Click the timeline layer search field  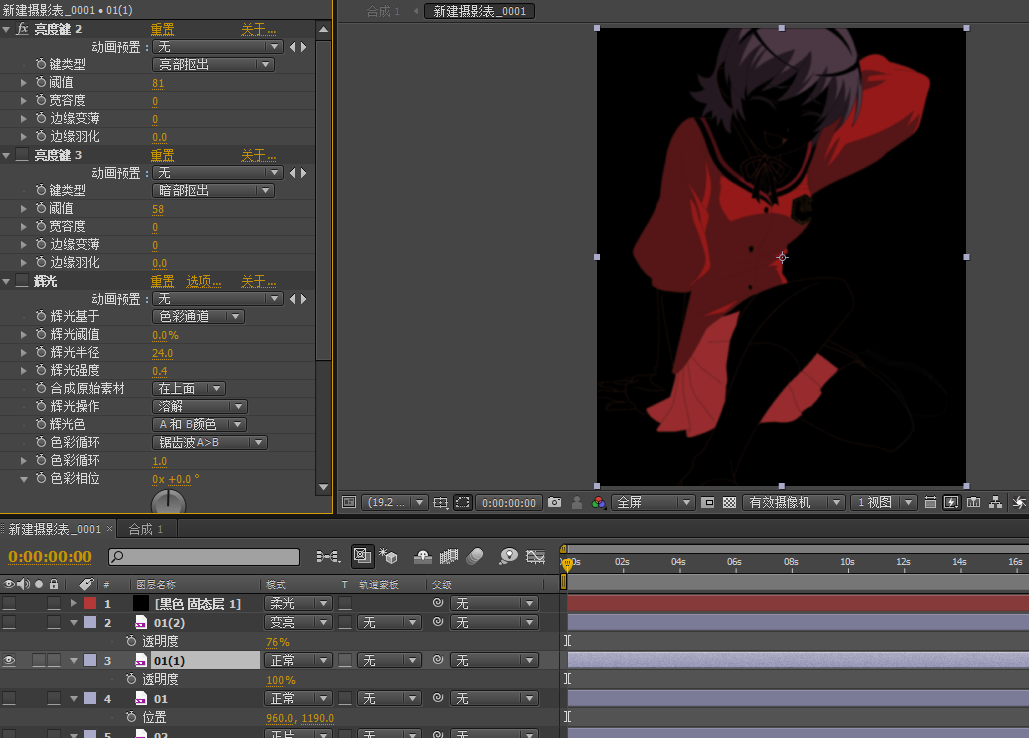point(204,557)
